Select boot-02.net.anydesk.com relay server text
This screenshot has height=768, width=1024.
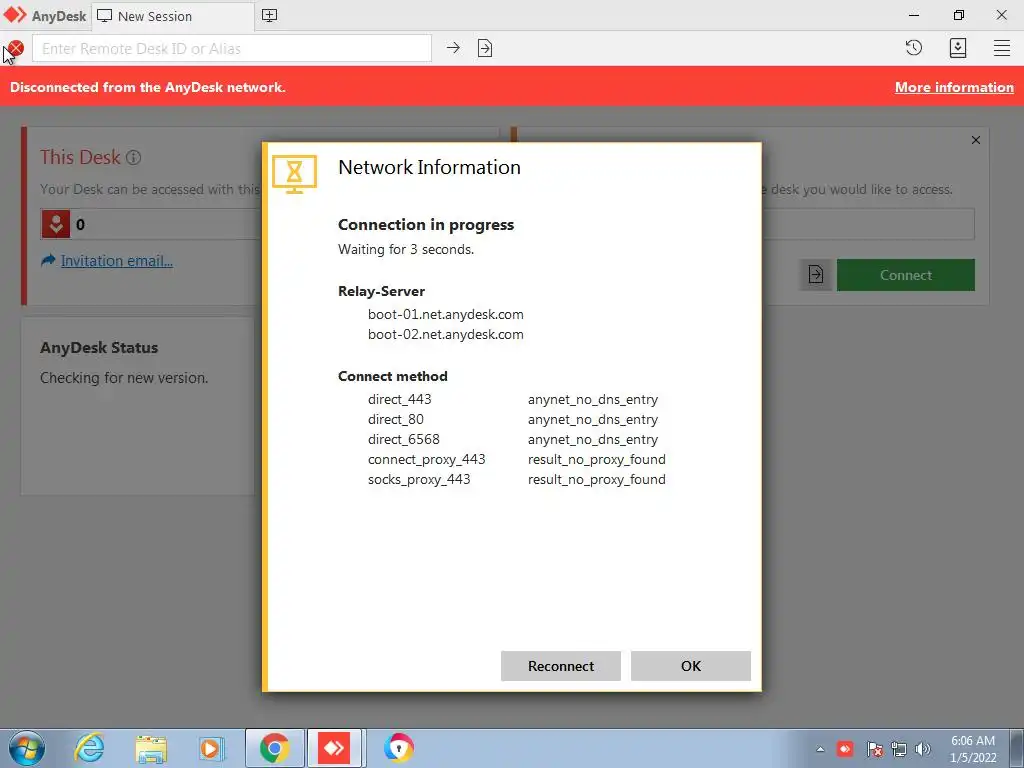(x=445, y=334)
